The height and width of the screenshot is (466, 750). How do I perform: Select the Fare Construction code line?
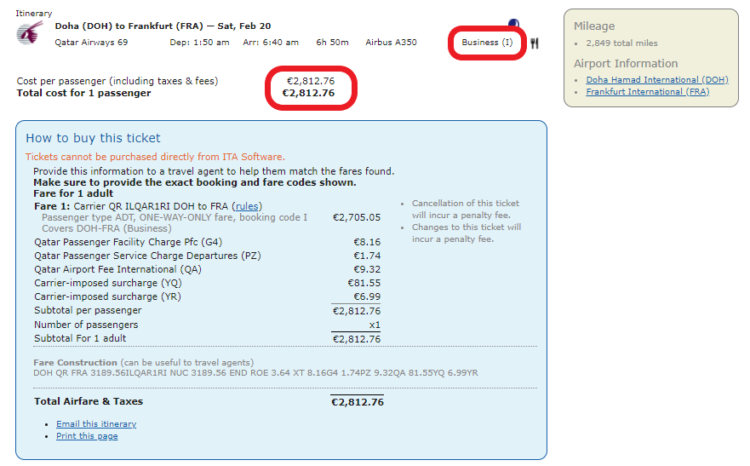click(x=255, y=373)
